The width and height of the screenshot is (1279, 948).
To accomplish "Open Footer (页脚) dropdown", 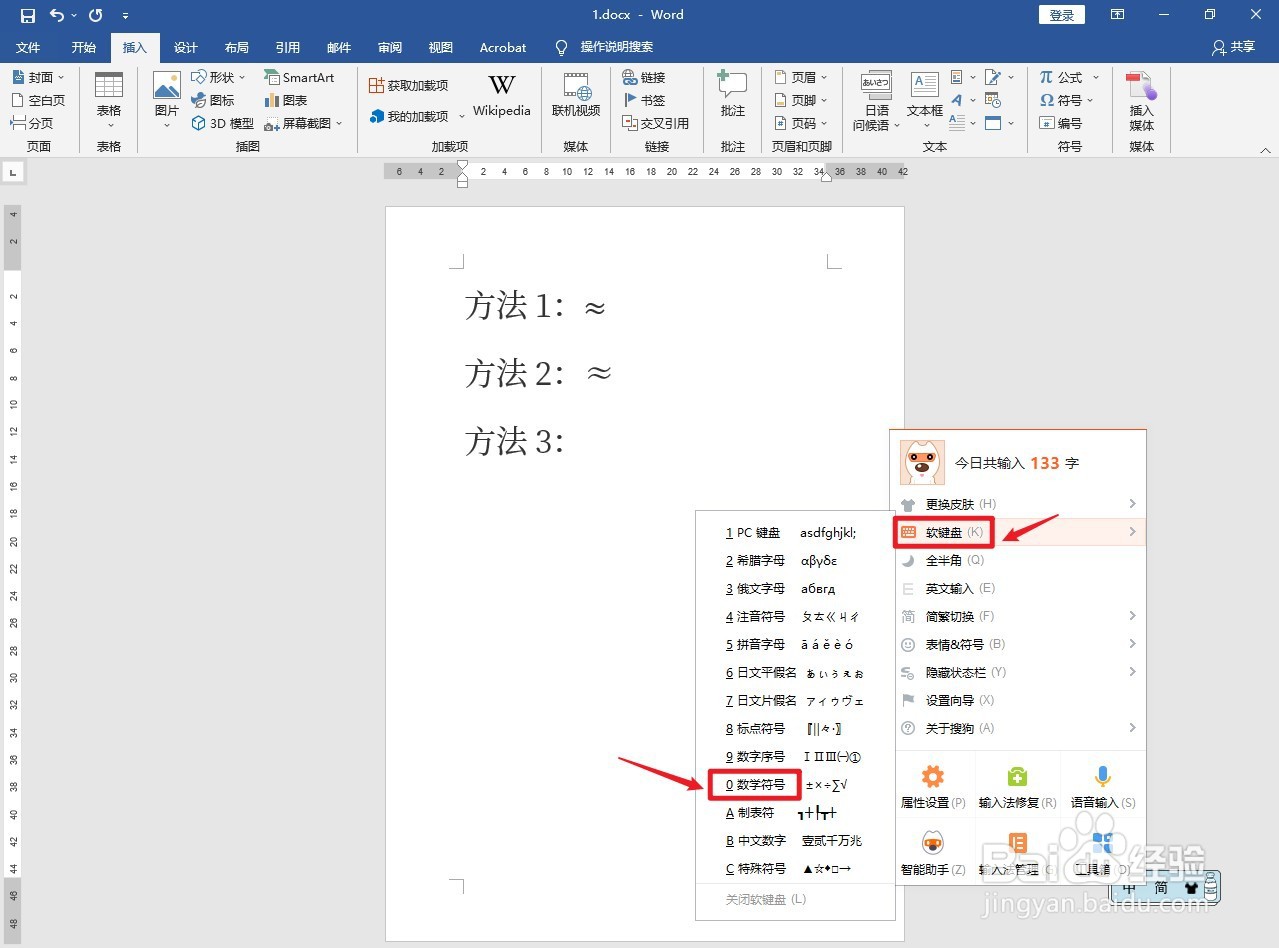I will (802, 100).
